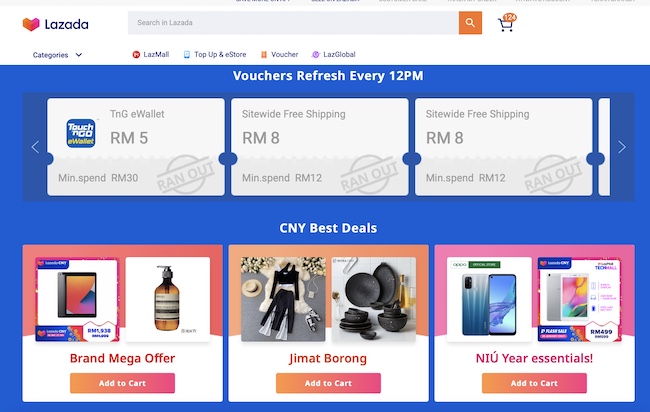
Task: Add NIÚ Year essentials to cart
Action: tap(534, 383)
